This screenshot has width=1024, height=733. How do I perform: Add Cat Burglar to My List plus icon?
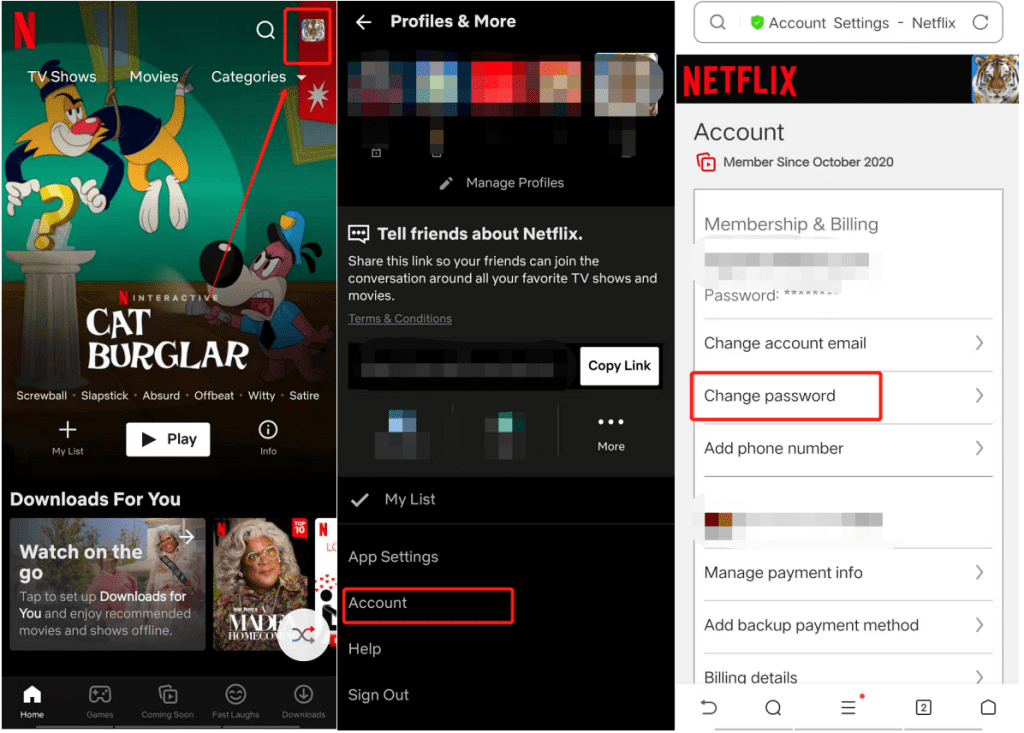[x=67, y=429]
